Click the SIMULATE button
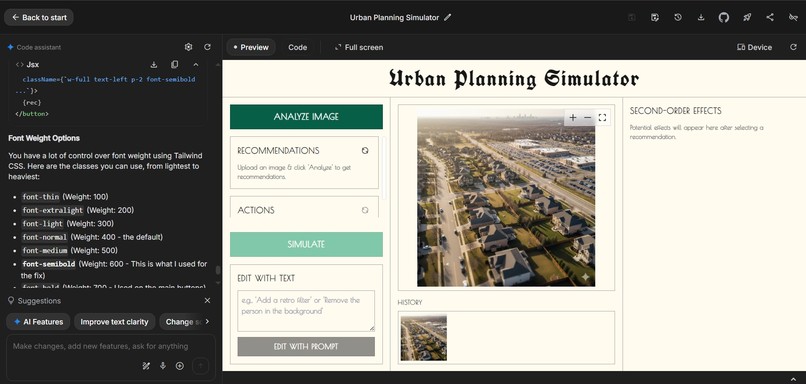The height and width of the screenshot is (384, 806). (x=306, y=244)
